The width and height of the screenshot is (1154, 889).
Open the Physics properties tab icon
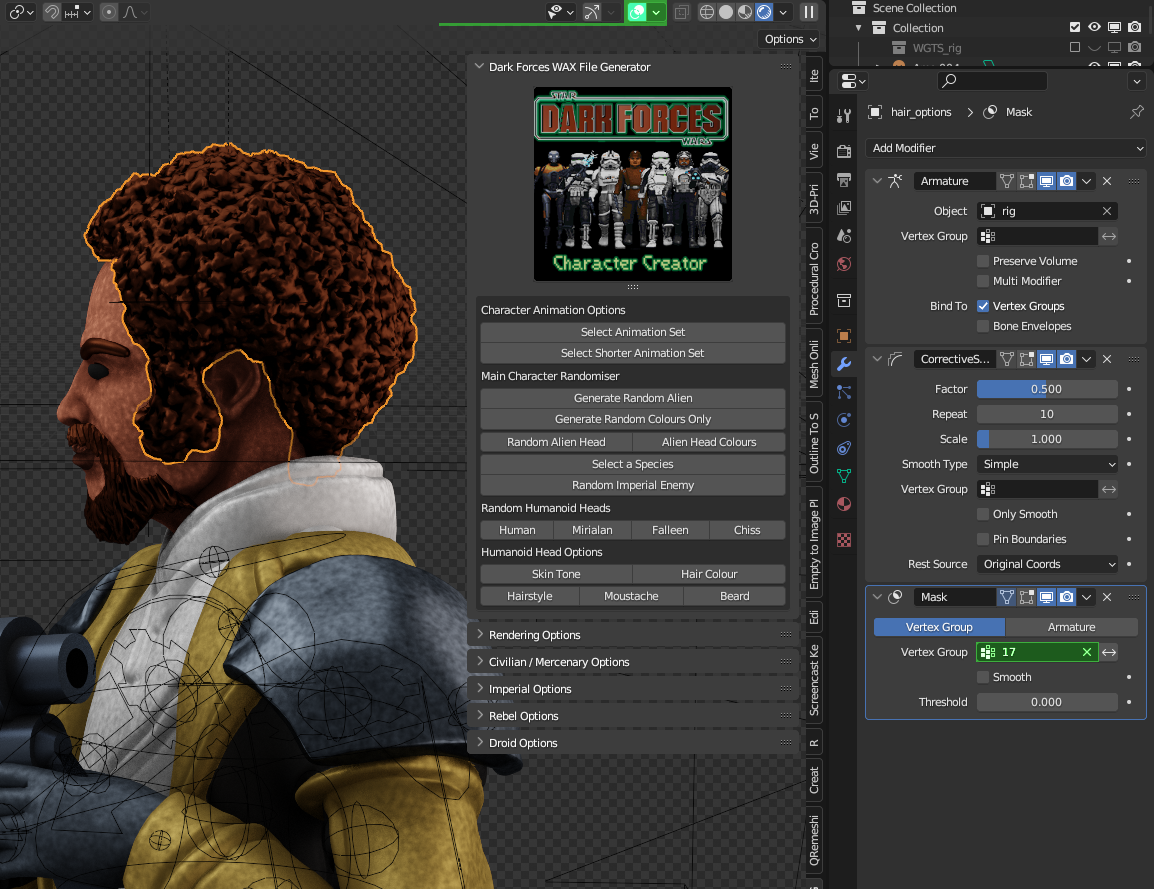tap(844, 421)
